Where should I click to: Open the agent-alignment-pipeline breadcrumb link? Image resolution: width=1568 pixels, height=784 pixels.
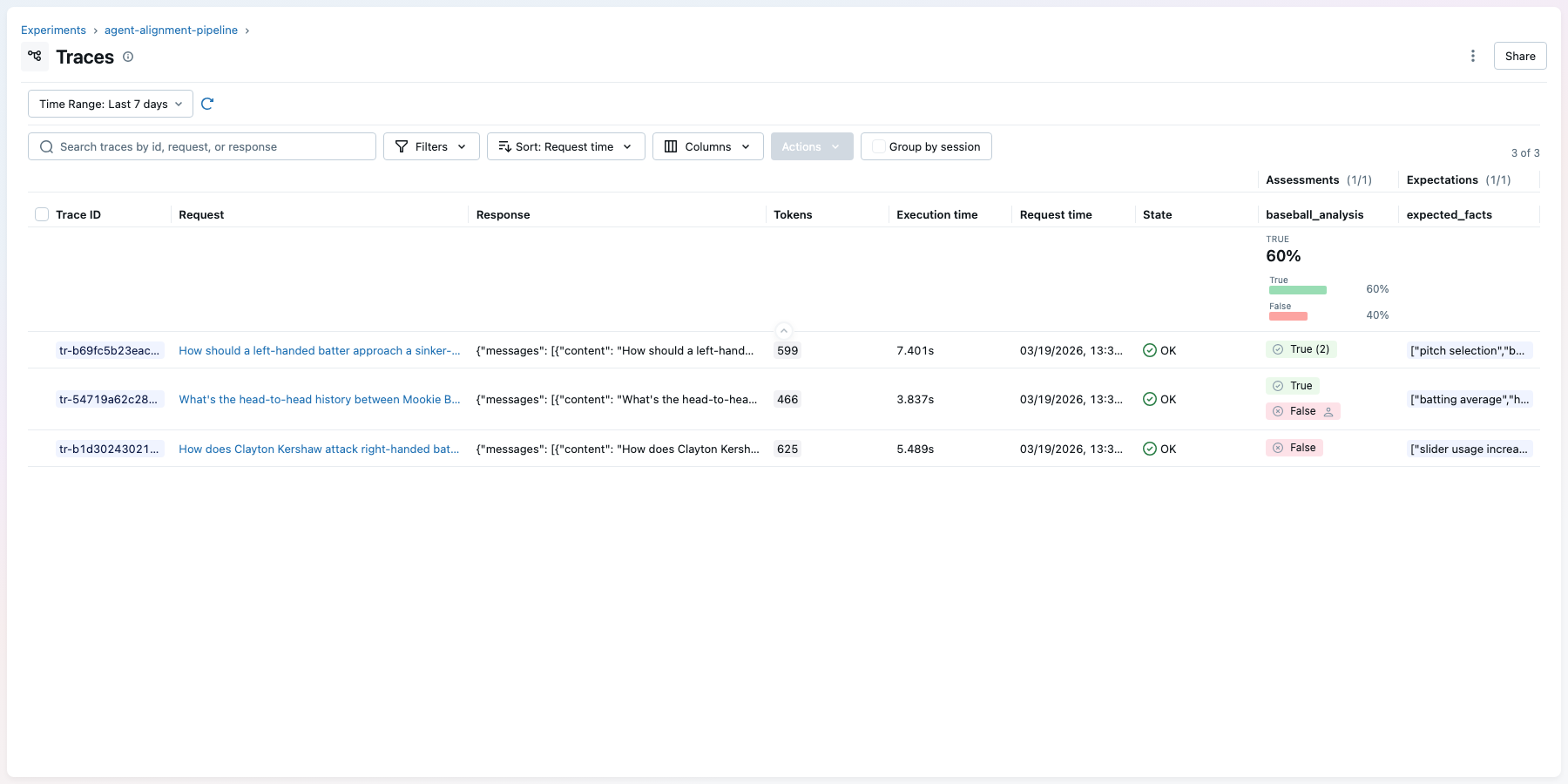[170, 30]
